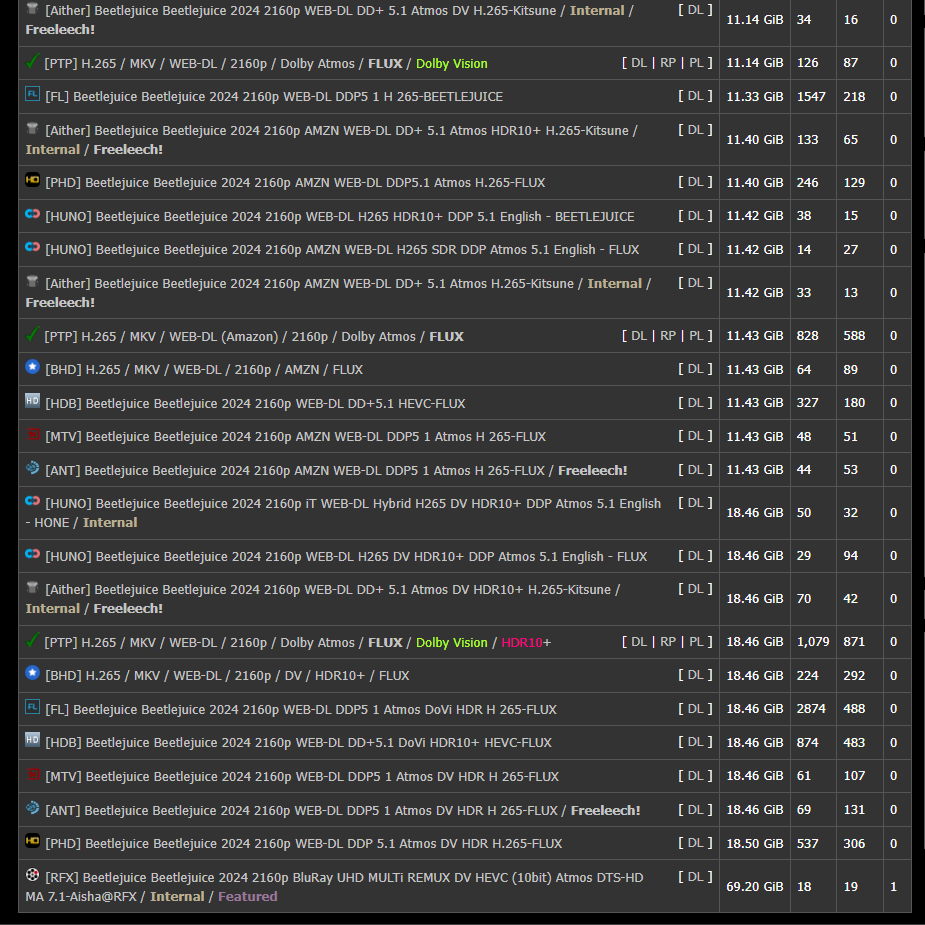The width and height of the screenshot is (925, 925).
Task: Click the "1,079" count cell
Action: [x=813, y=642]
